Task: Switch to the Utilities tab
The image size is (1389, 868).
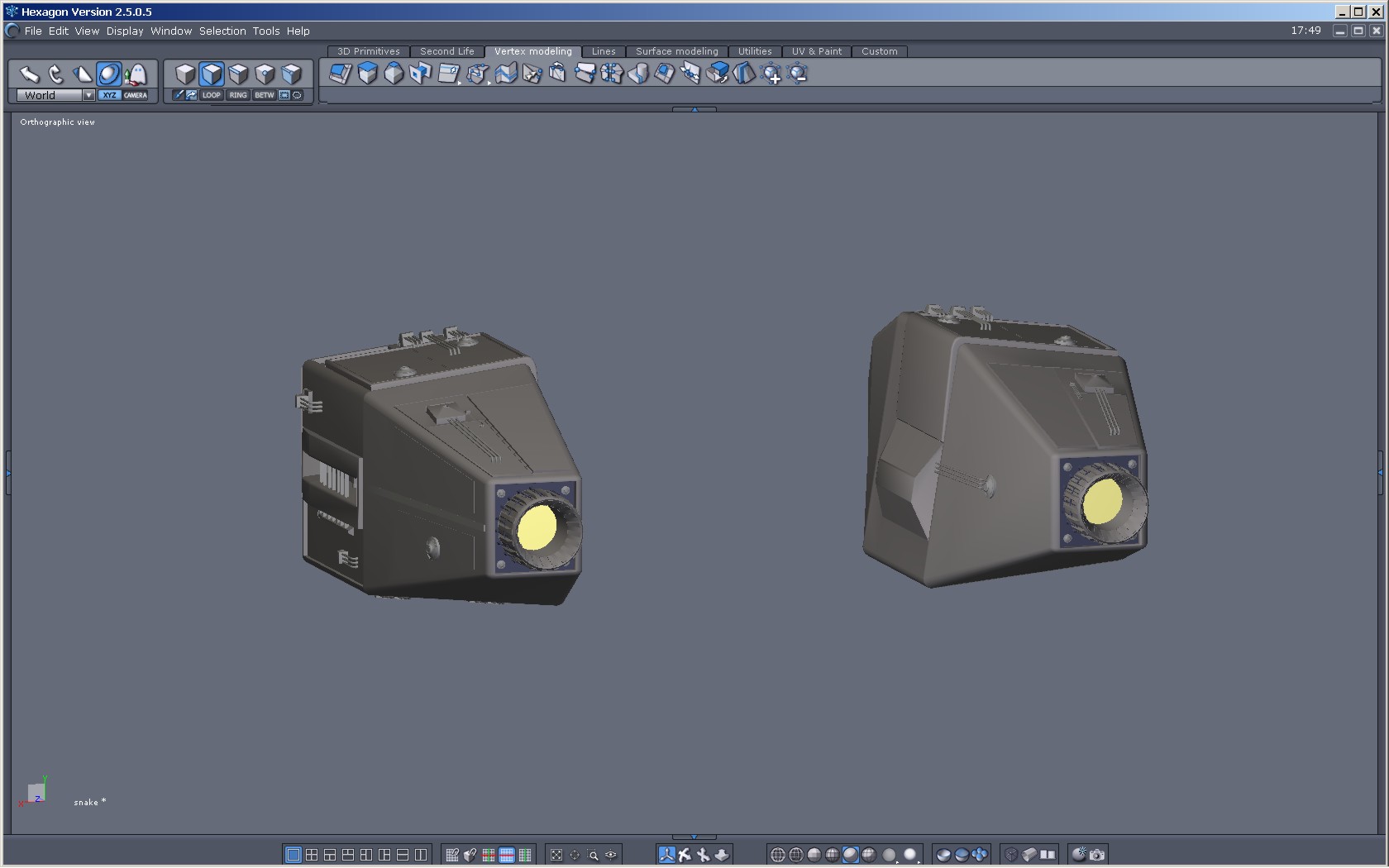Action: pos(755,51)
